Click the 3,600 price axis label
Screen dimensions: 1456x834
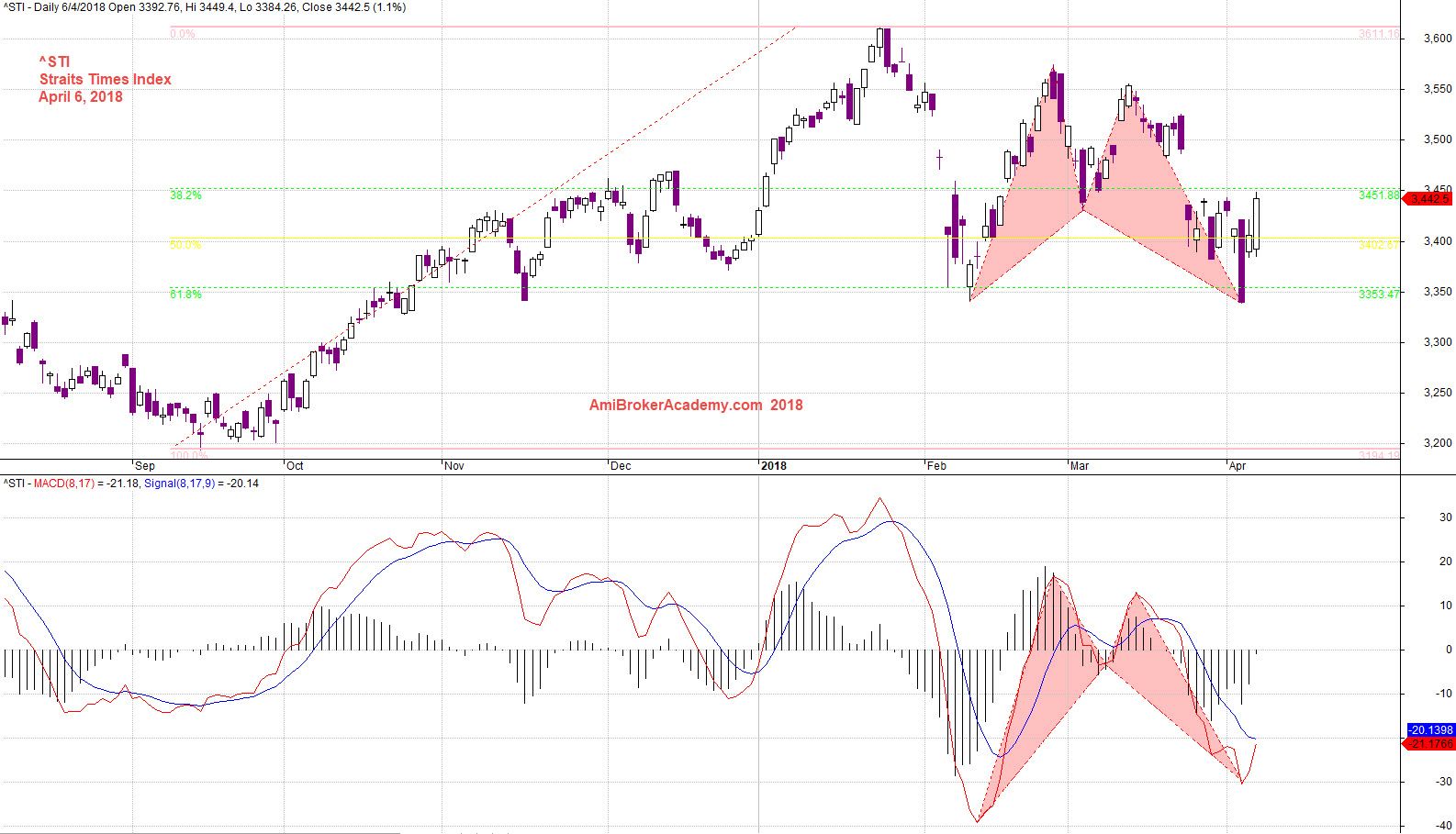(x=1438, y=39)
